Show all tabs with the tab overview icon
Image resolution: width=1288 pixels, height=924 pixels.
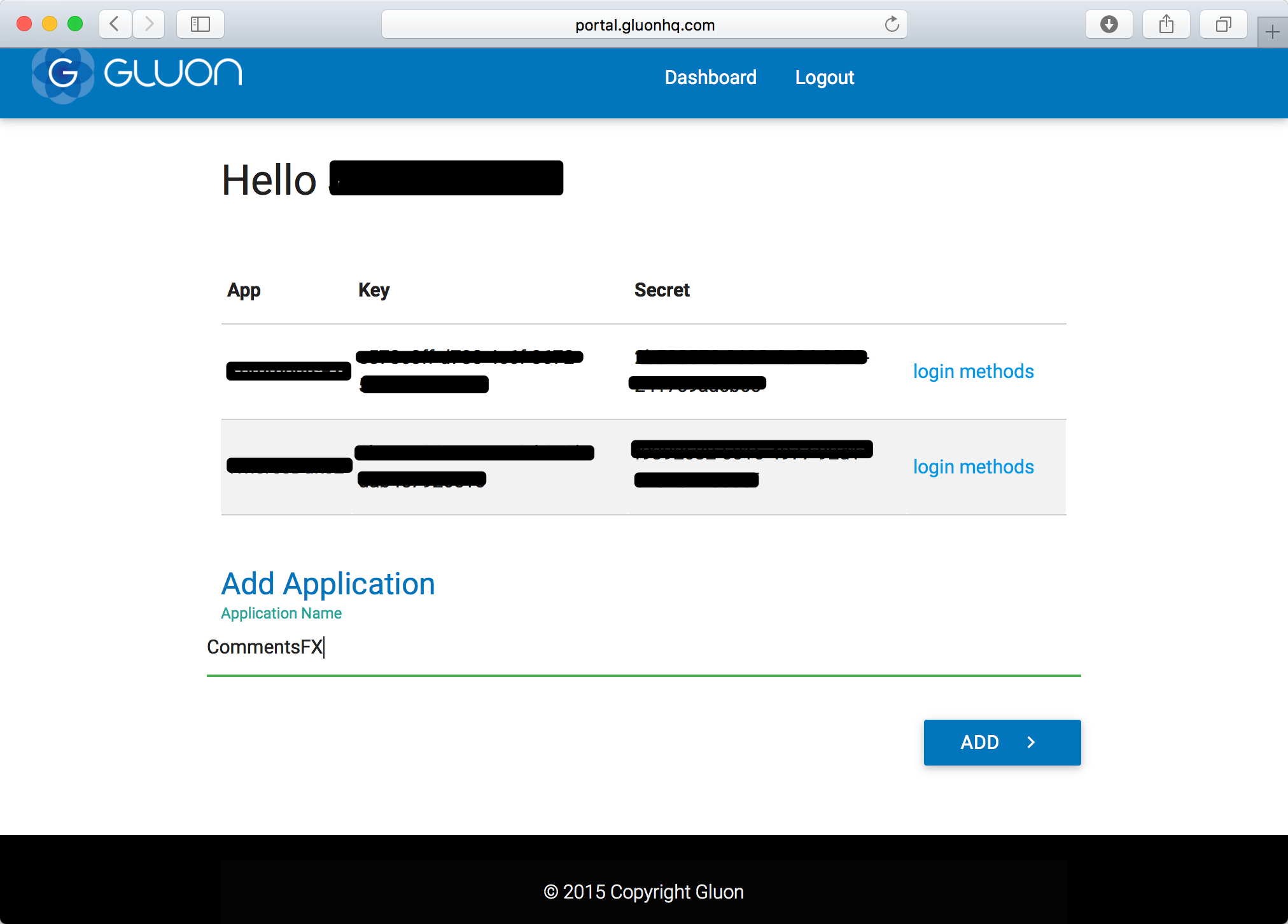tap(1224, 24)
